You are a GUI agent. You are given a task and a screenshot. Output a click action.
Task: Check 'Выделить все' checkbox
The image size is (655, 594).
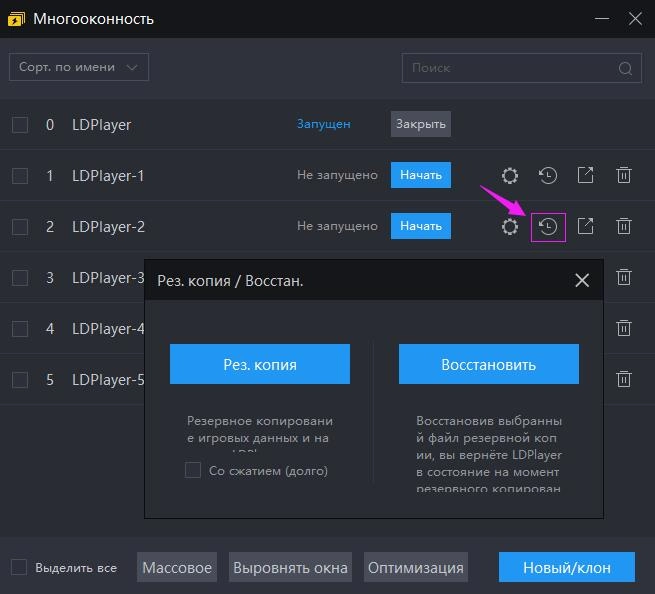tap(19, 567)
